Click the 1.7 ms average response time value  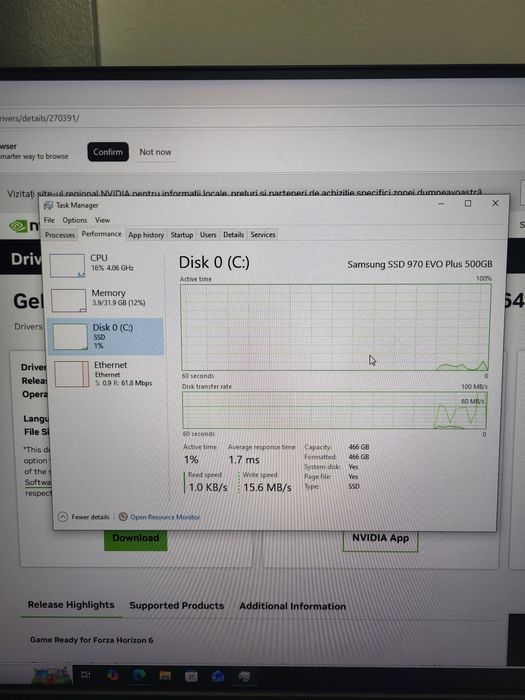(x=244, y=459)
